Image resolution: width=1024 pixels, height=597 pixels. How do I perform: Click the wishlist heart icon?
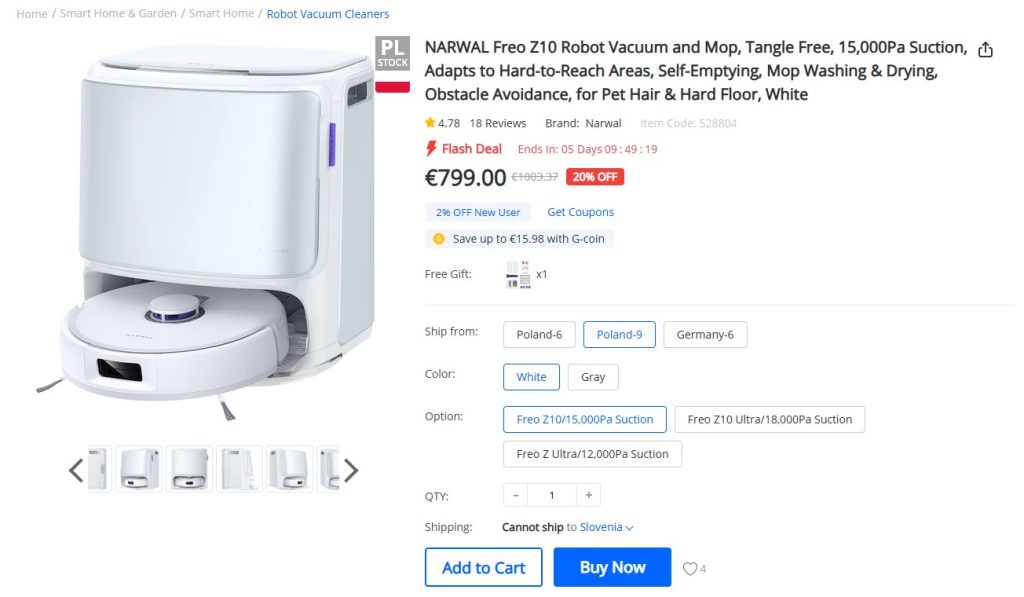[x=689, y=569]
